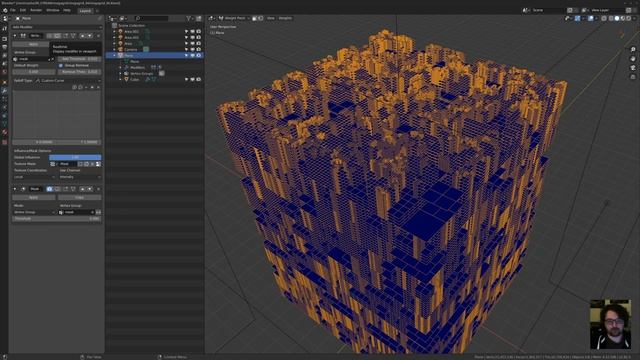Open the Render menu

pos(36,10)
